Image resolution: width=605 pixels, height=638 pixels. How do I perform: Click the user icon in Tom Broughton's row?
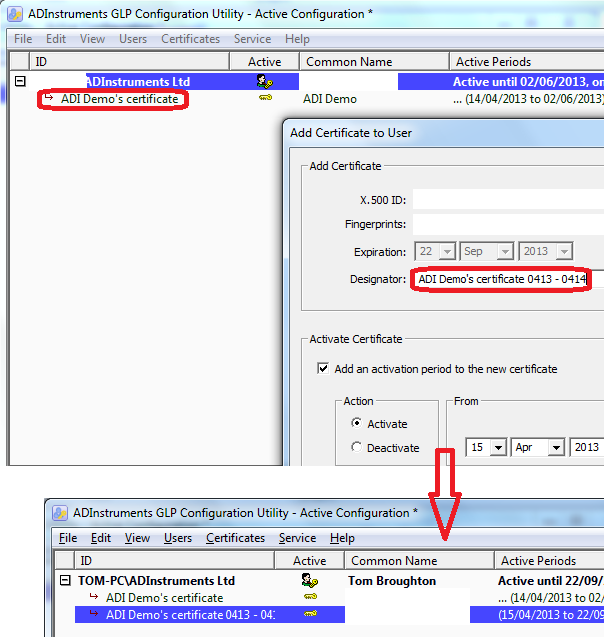point(309,580)
